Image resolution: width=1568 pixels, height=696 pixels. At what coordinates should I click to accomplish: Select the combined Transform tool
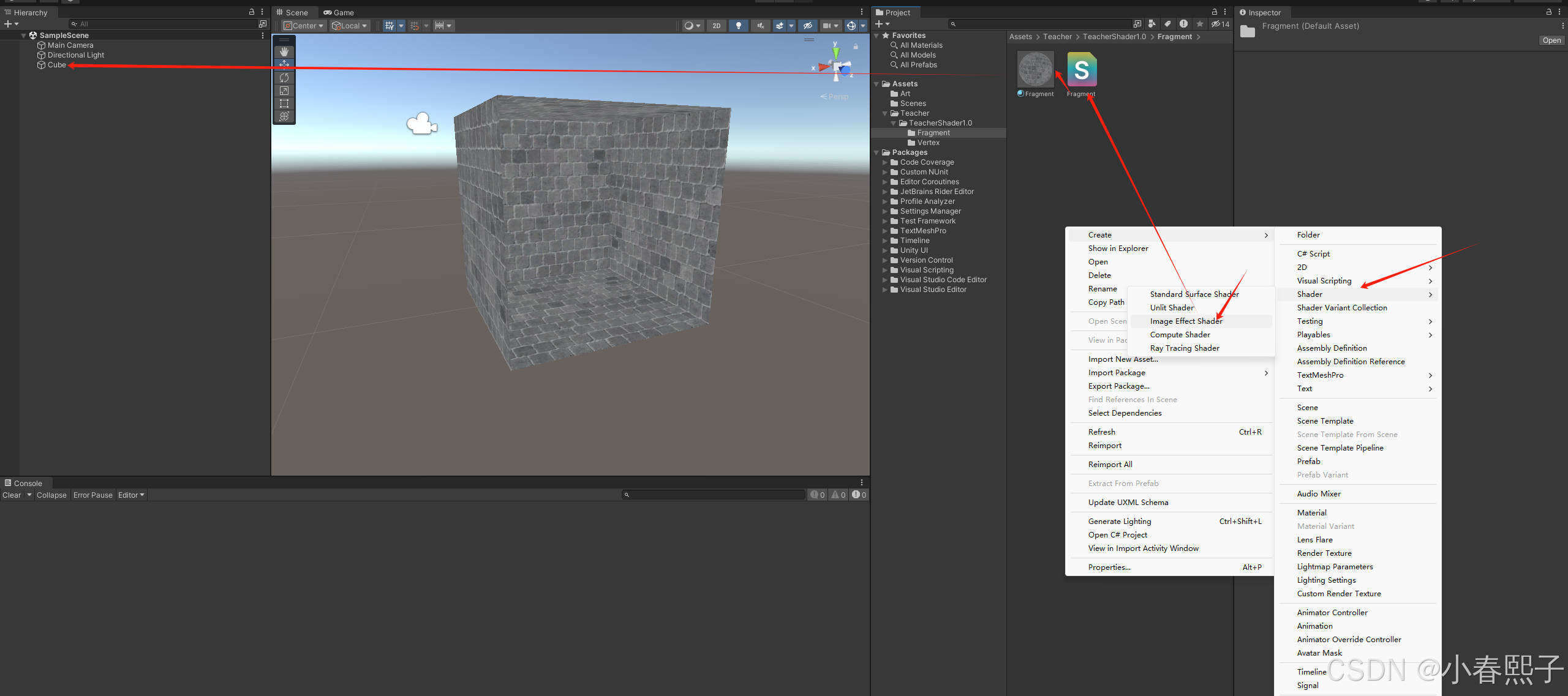(x=284, y=116)
